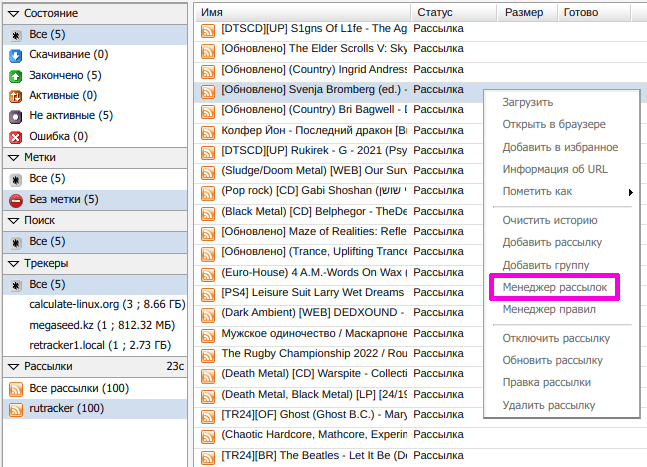
Task: Click the Скачивание (0) blue arrow icon
Action: (15, 55)
